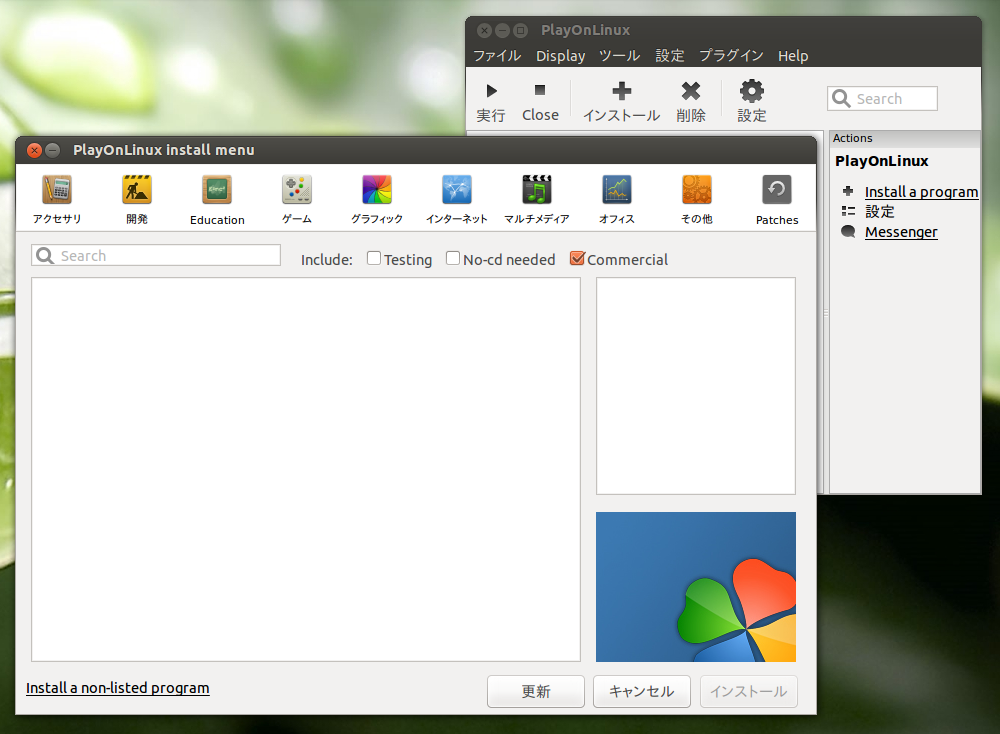Open the プラグイン menu

(732, 56)
